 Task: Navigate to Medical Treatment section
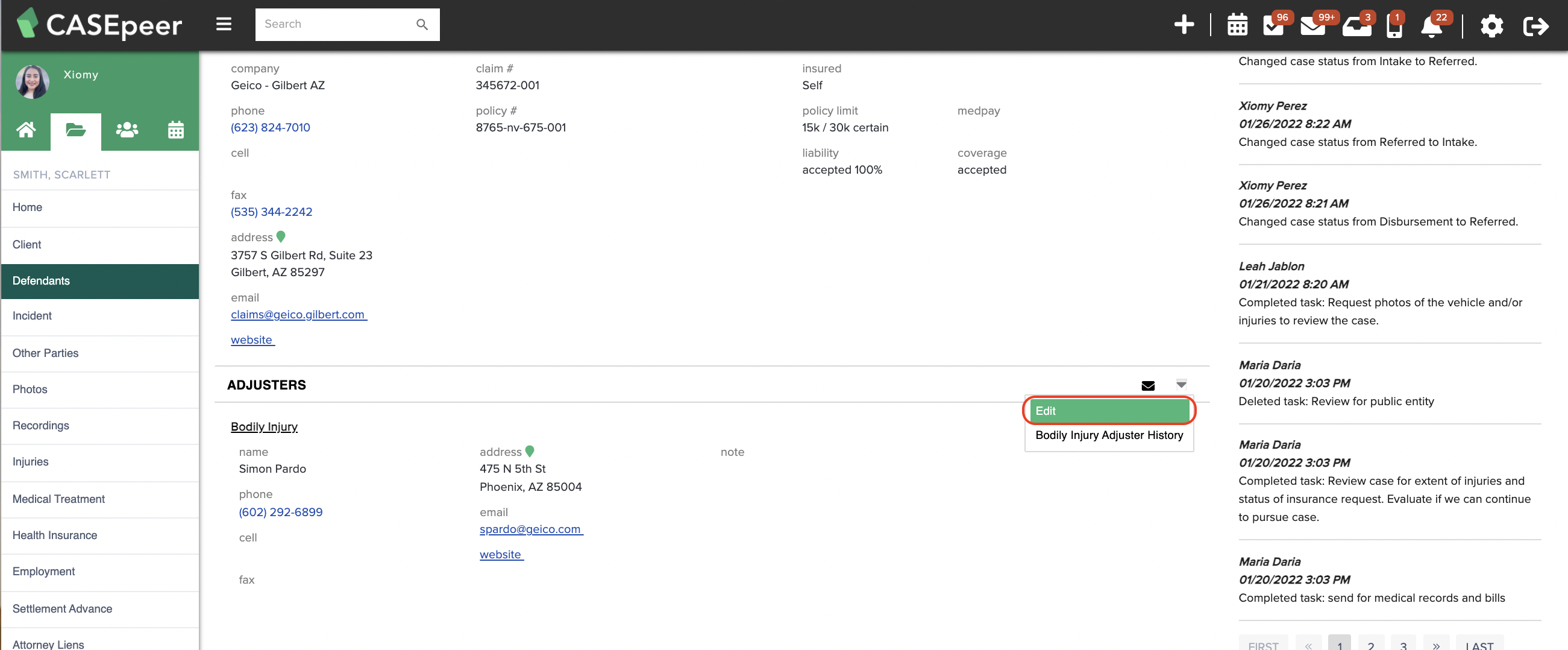58,499
